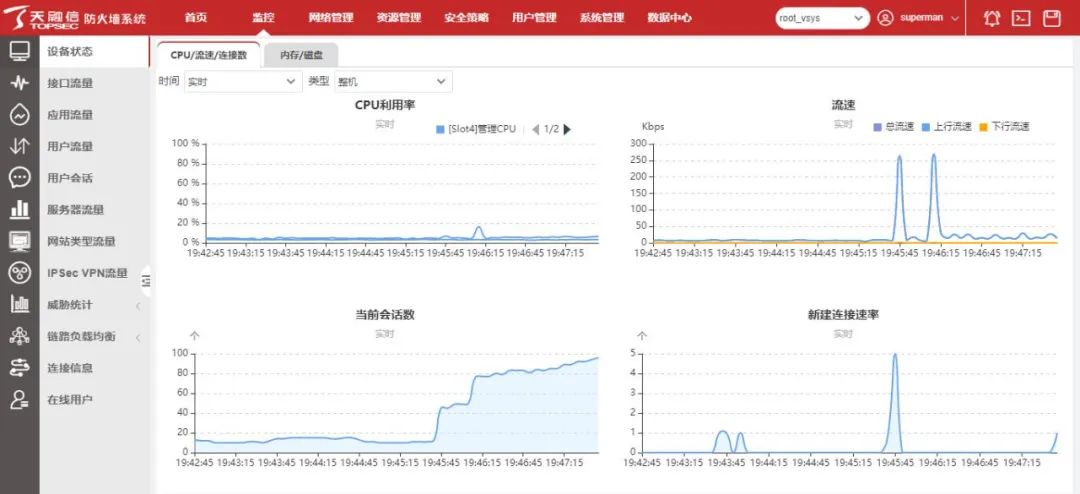Open the root_vsys virtual system dropdown
This screenshot has height=494, width=1080.
(822, 18)
